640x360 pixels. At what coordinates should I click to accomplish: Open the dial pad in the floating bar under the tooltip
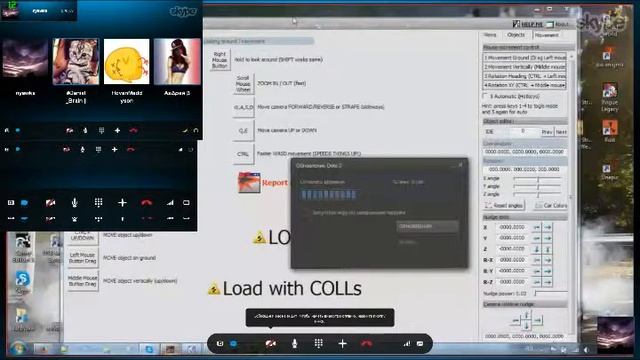pyautogui.click(x=318, y=344)
